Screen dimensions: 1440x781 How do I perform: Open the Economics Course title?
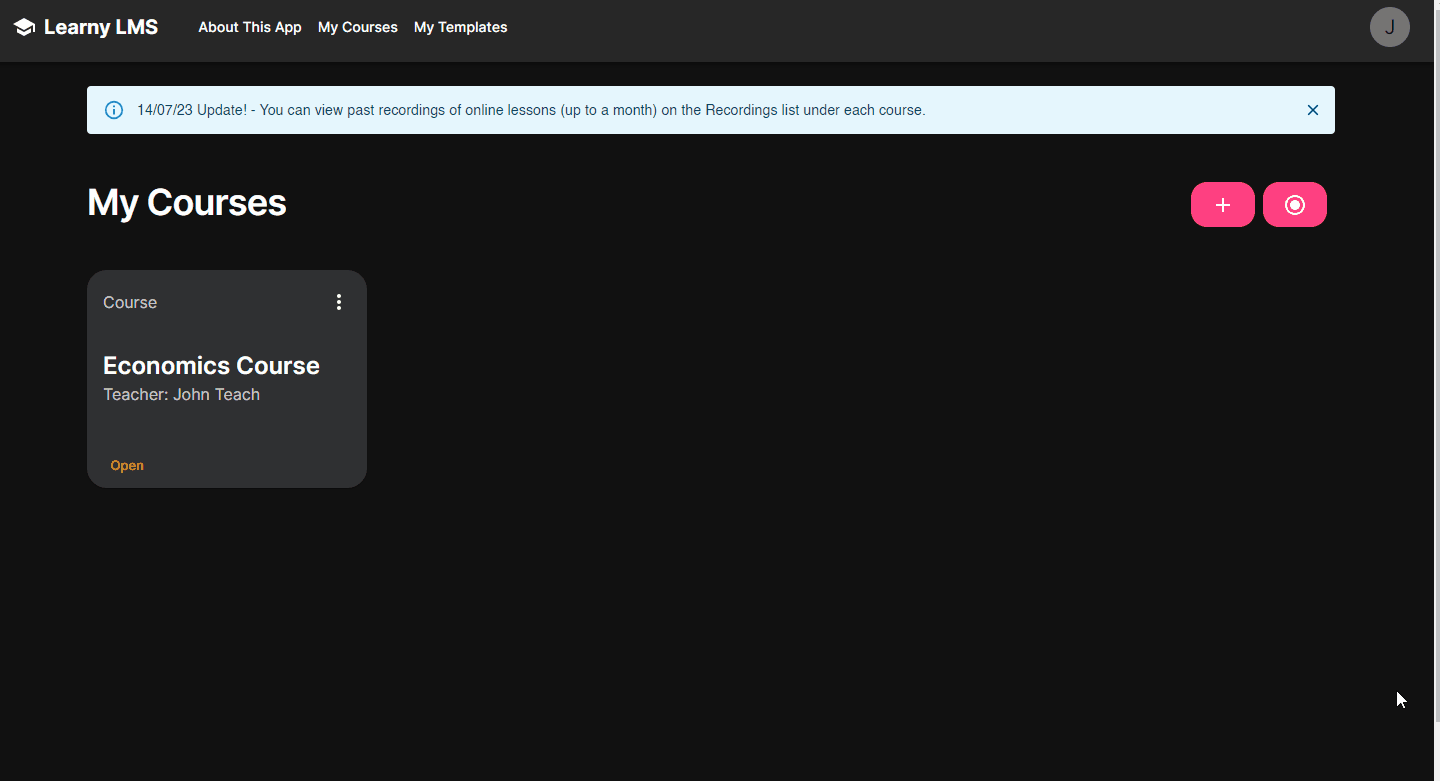(211, 365)
